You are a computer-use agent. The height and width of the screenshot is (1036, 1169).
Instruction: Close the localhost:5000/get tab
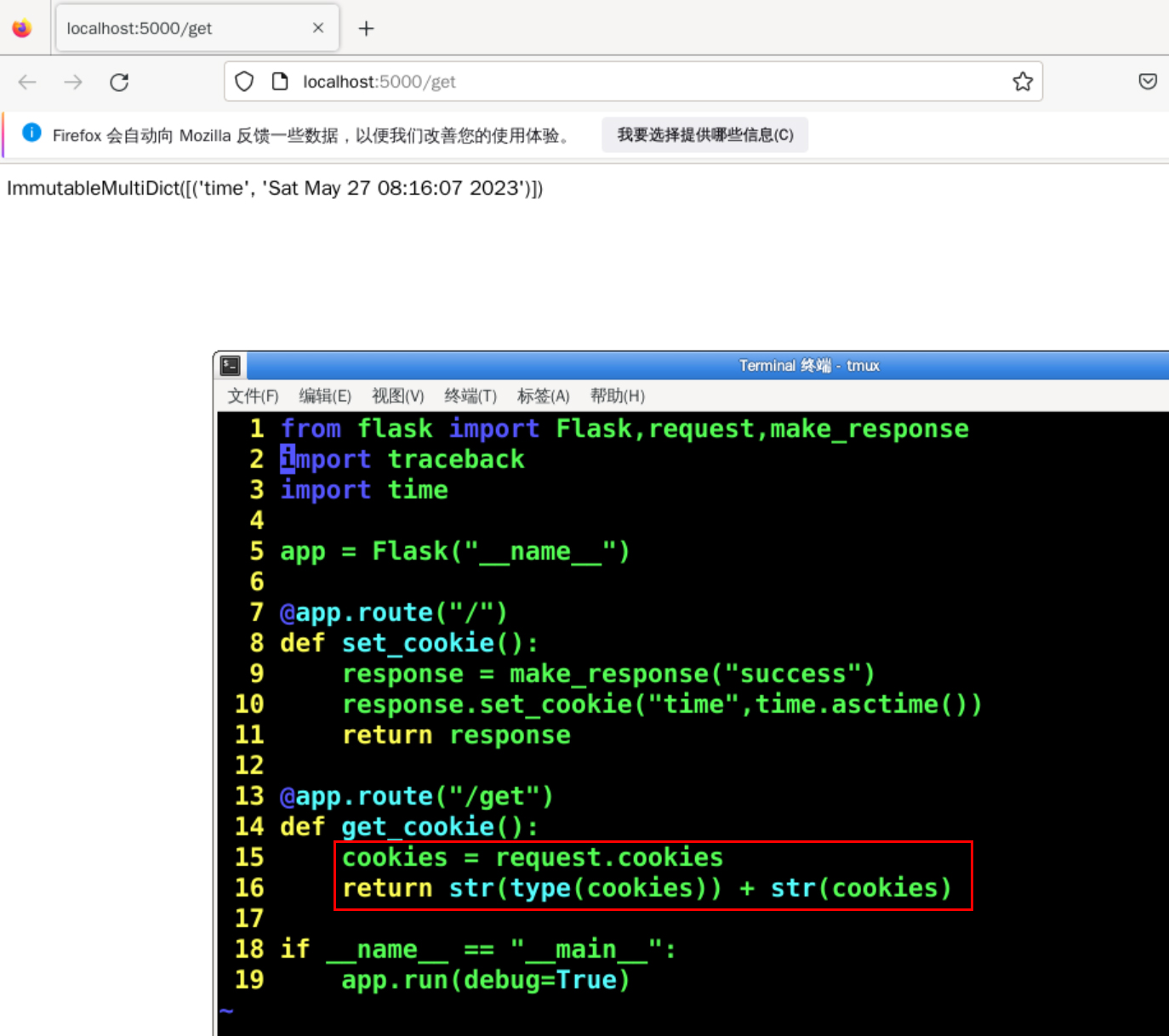click(318, 28)
